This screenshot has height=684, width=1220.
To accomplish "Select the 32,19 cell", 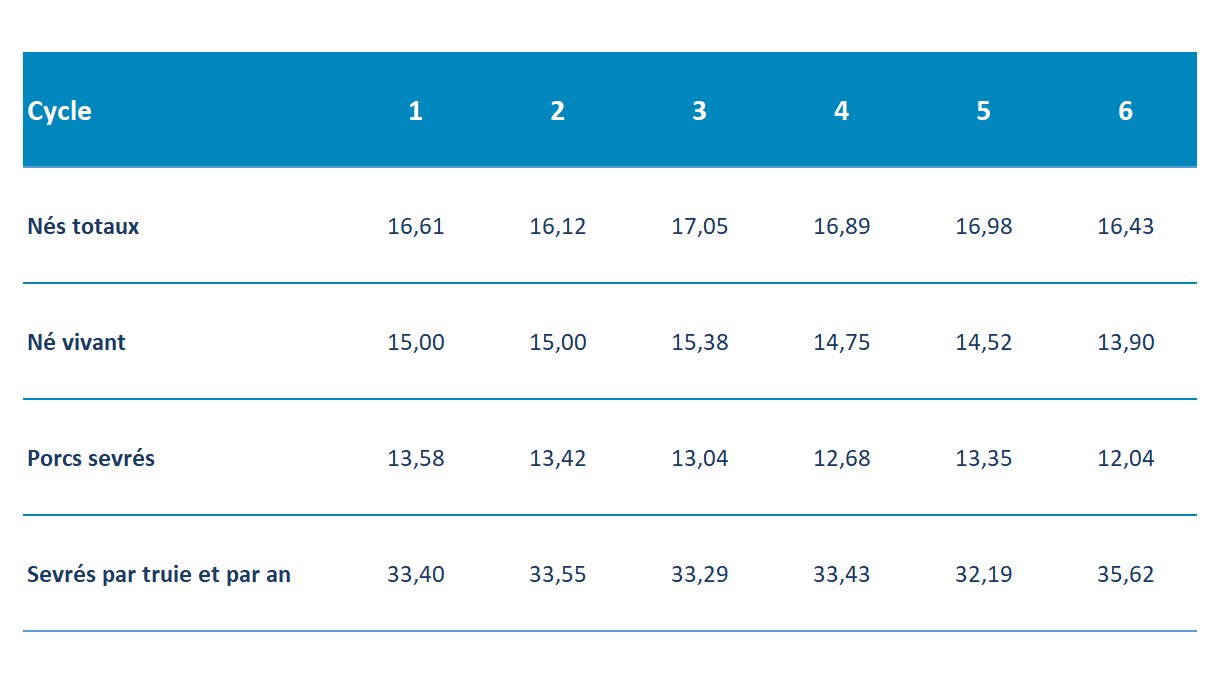I will 984,575.
